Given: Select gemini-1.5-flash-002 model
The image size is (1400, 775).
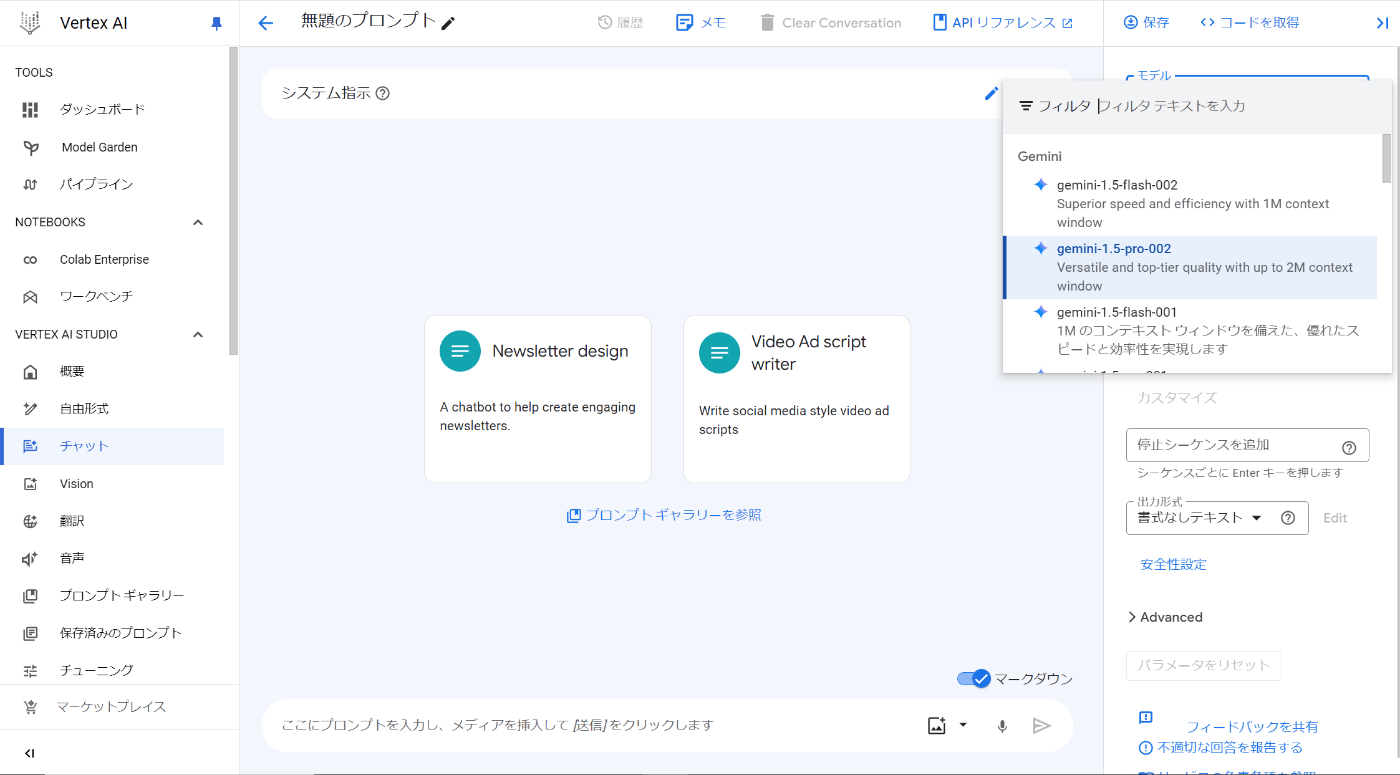Looking at the screenshot, I should (1190, 204).
